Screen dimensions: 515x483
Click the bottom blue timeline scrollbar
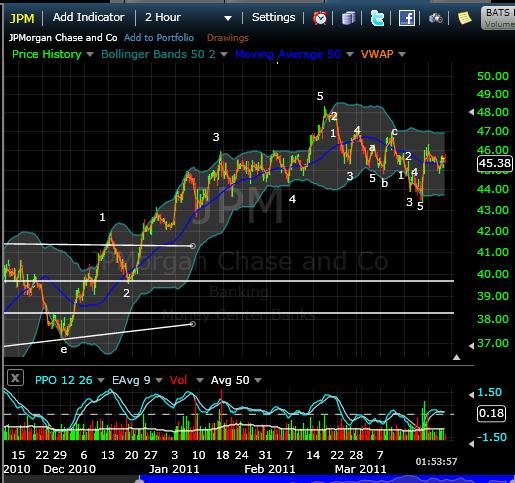(x=327, y=480)
